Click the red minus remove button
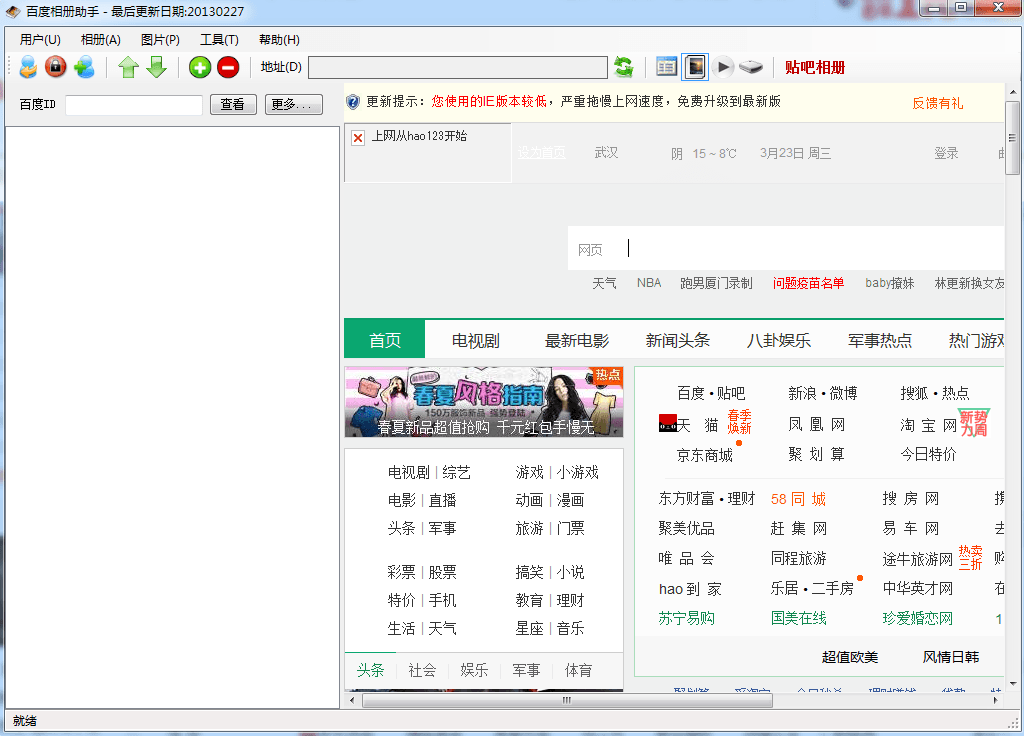The image size is (1024, 736). (228, 67)
